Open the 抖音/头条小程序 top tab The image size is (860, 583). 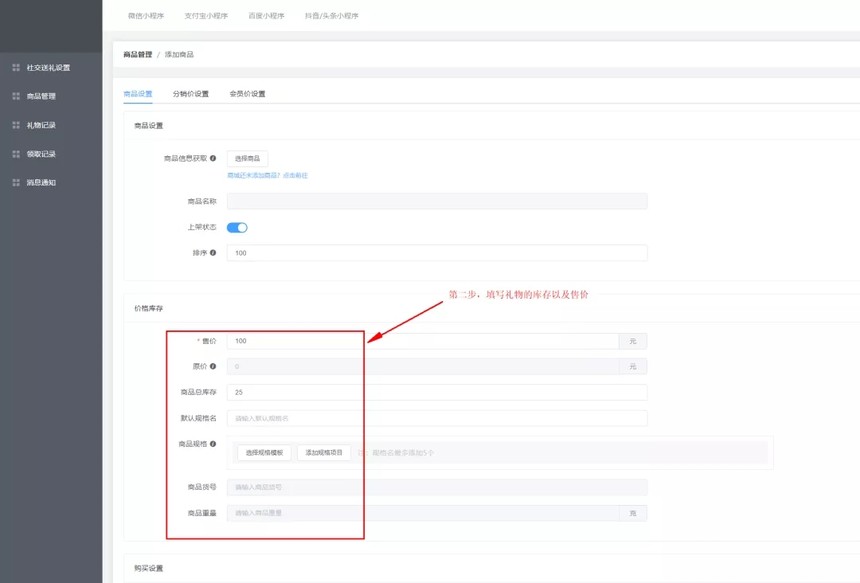(x=331, y=16)
